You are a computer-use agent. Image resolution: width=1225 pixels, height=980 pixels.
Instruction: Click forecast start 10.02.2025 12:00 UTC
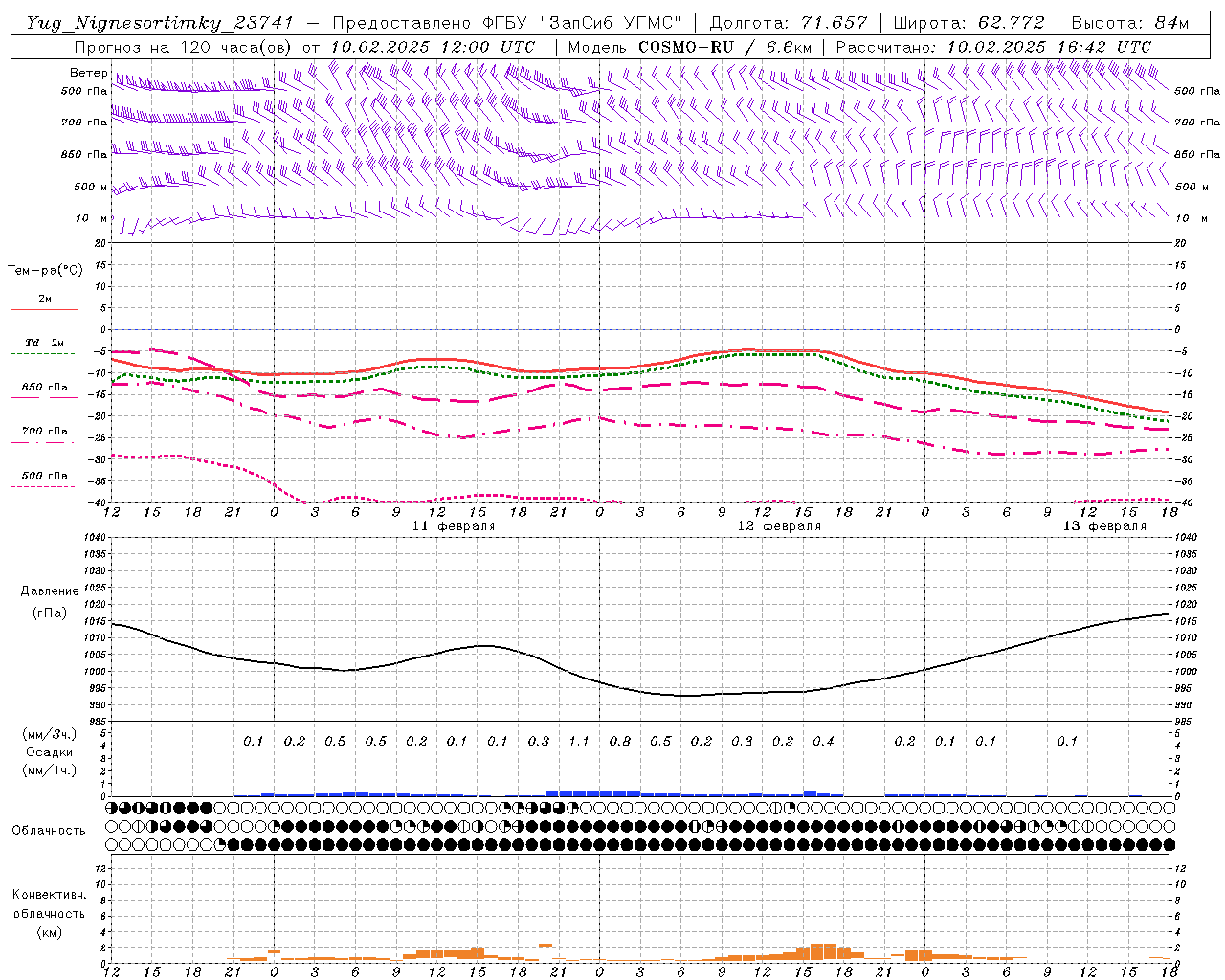coord(433,47)
